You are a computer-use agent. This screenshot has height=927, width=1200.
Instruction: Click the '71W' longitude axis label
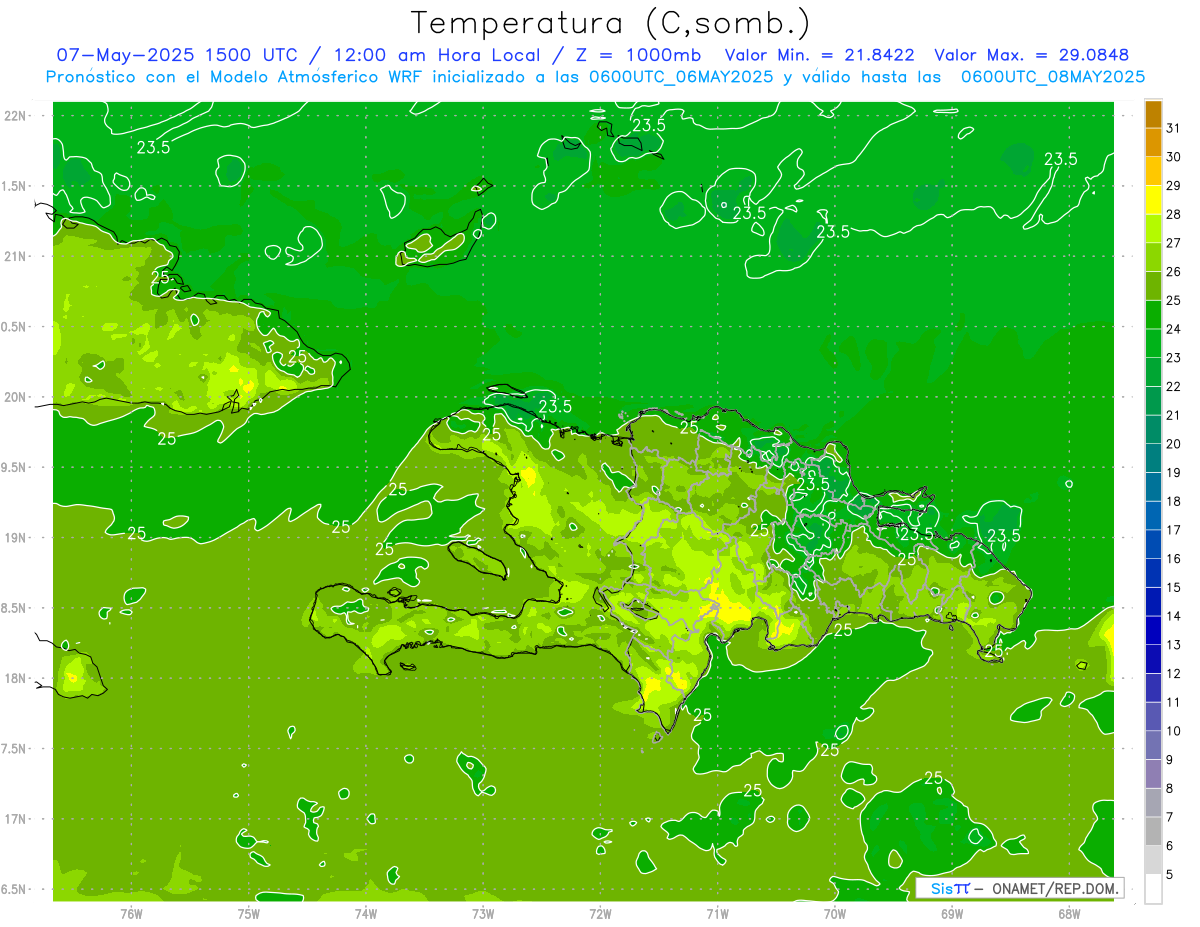(x=717, y=913)
